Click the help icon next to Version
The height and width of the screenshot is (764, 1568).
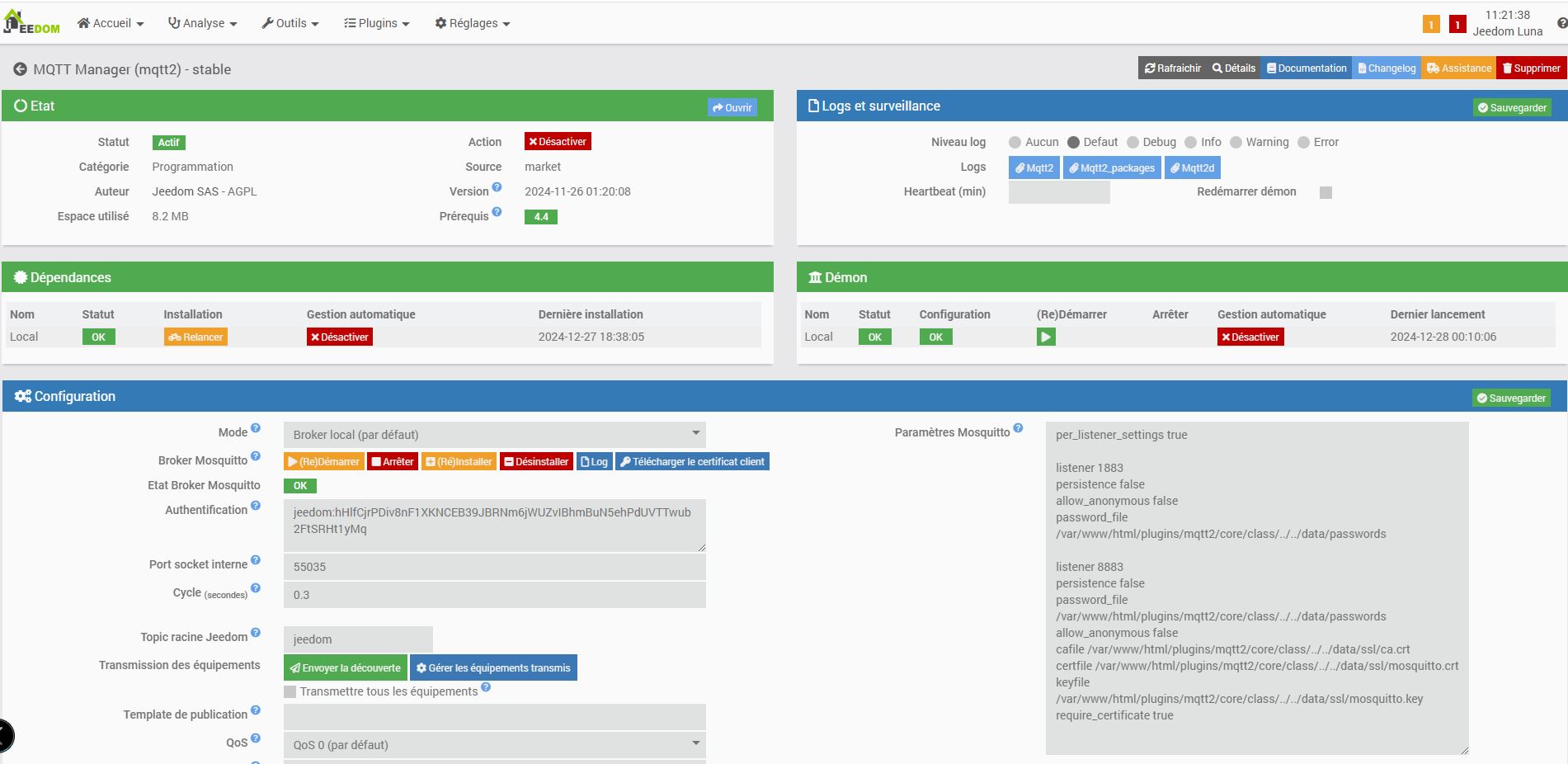pos(497,187)
